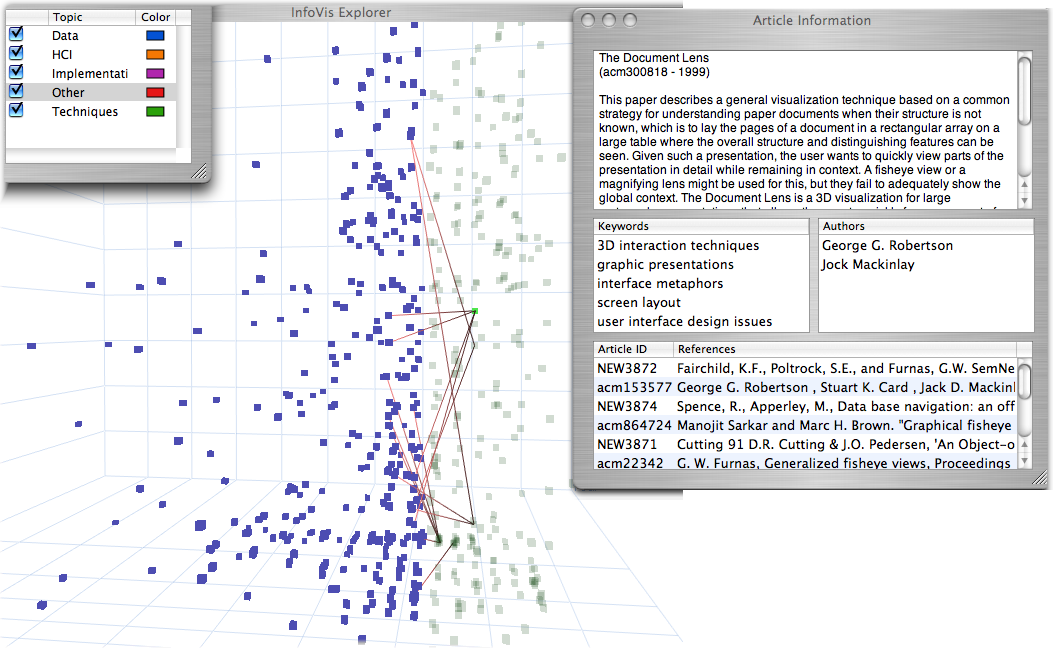Uncheck the HCI topic checkbox
Image resolution: width=1053 pixels, height=648 pixels.
(16, 54)
